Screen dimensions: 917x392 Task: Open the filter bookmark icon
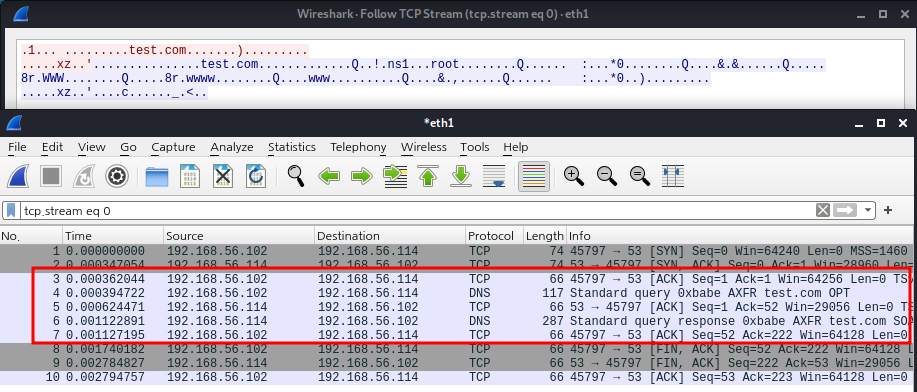point(11,211)
